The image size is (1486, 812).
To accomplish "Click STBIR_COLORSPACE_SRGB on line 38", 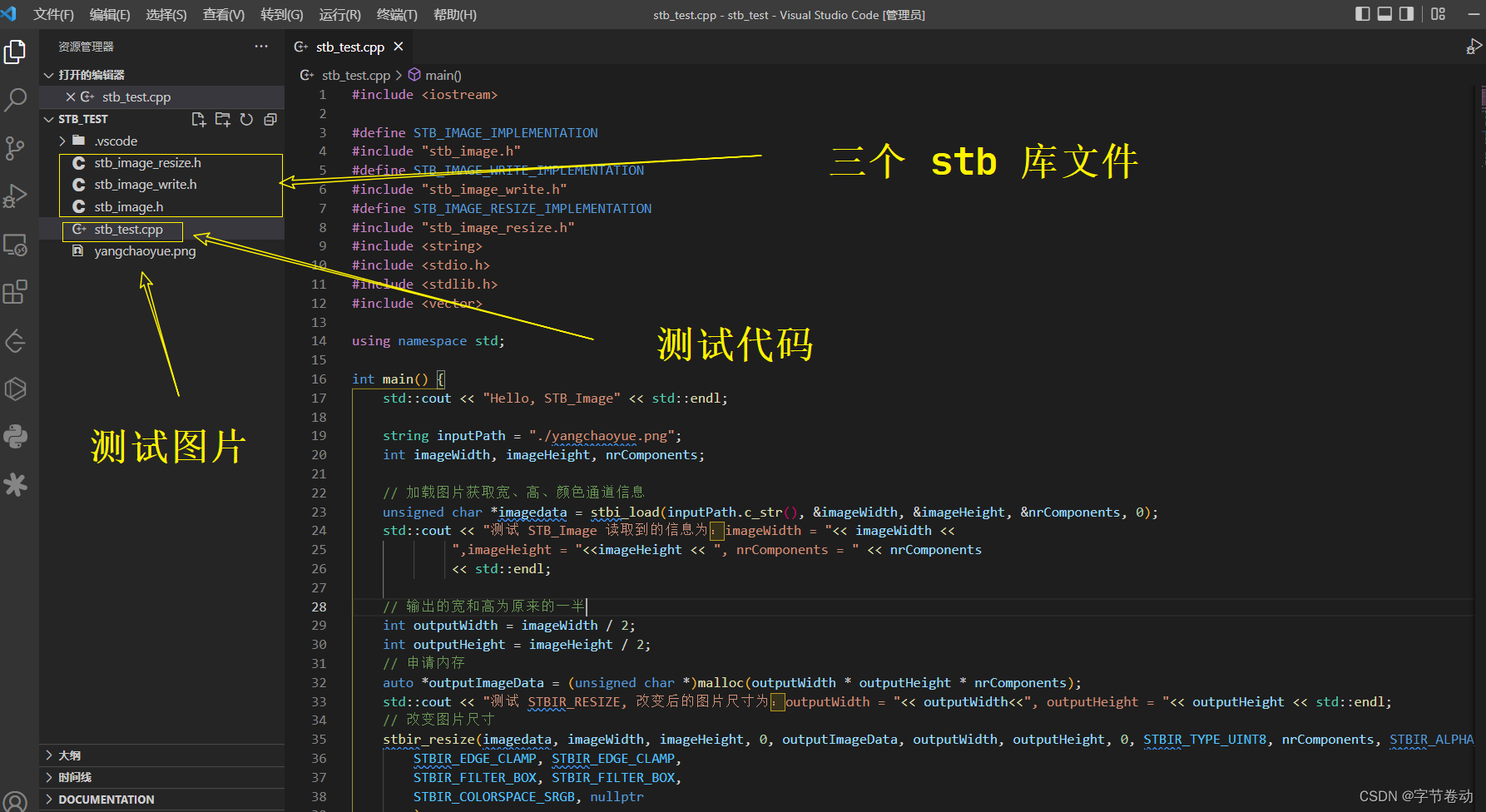I will tap(494, 797).
